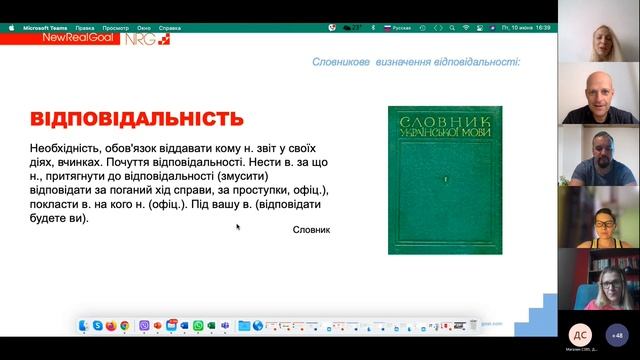Viewport: 640px width, 360px height.
Task: Open Excel from the dock
Action: click(211, 325)
